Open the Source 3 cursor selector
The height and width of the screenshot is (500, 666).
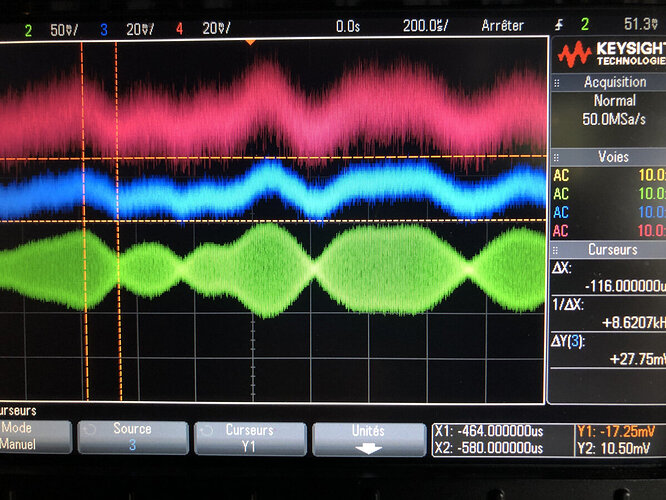[133, 437]
